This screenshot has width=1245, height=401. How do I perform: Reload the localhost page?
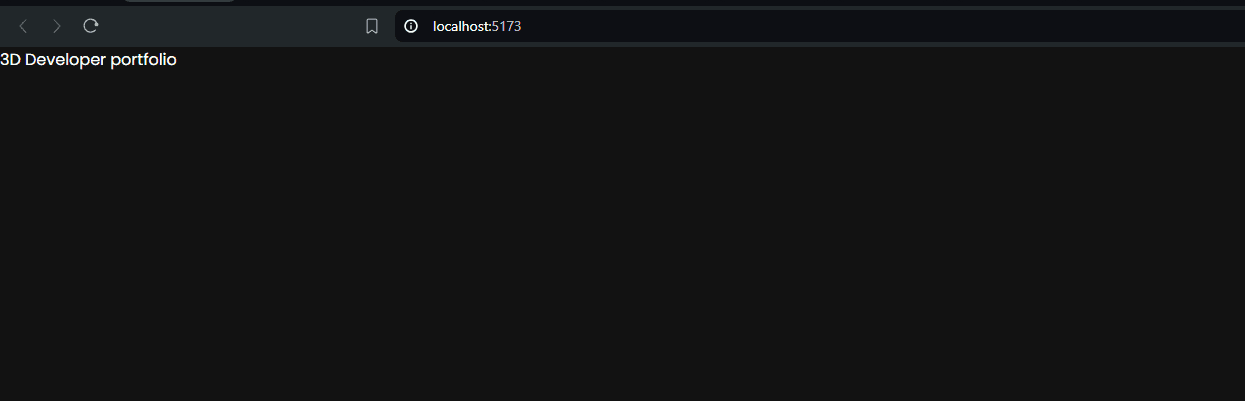click(x=91, y=26)
